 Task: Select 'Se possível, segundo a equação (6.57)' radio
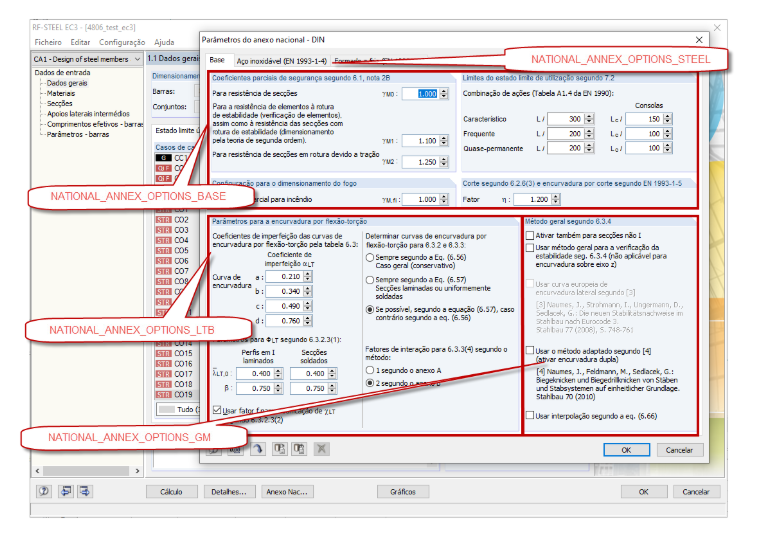tap(370, 309)
